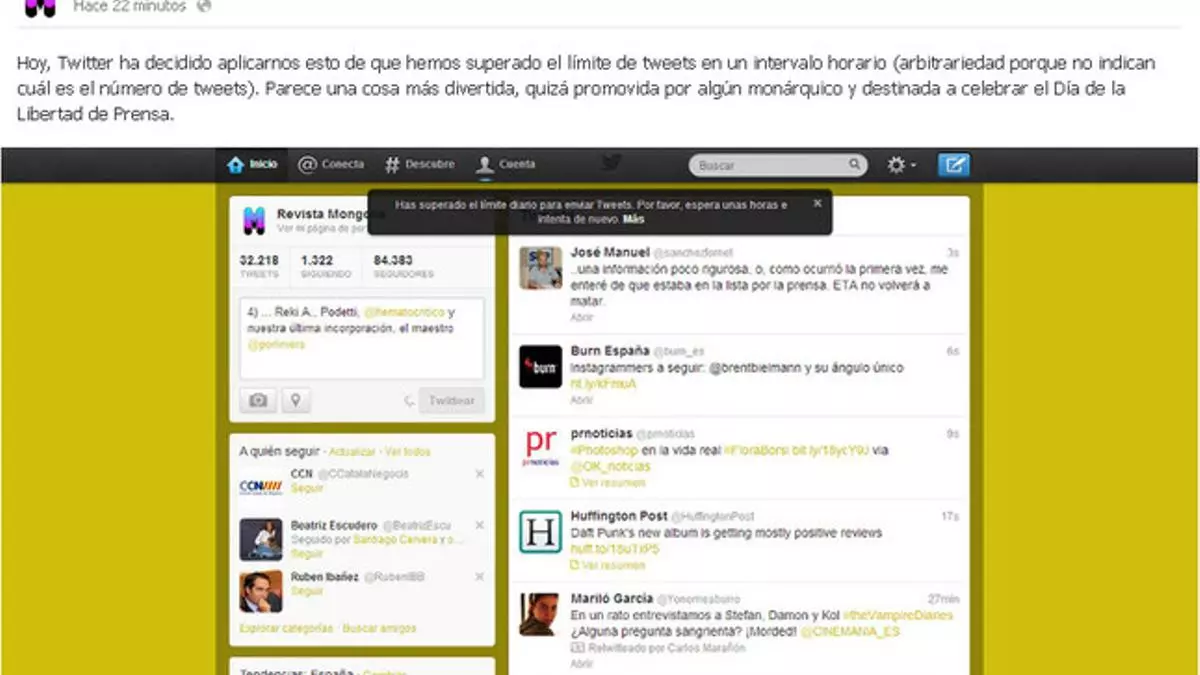Screen dimensions: 1200x675
Task: Open the settings gear dropdown
Action: [x=900, y=165]
